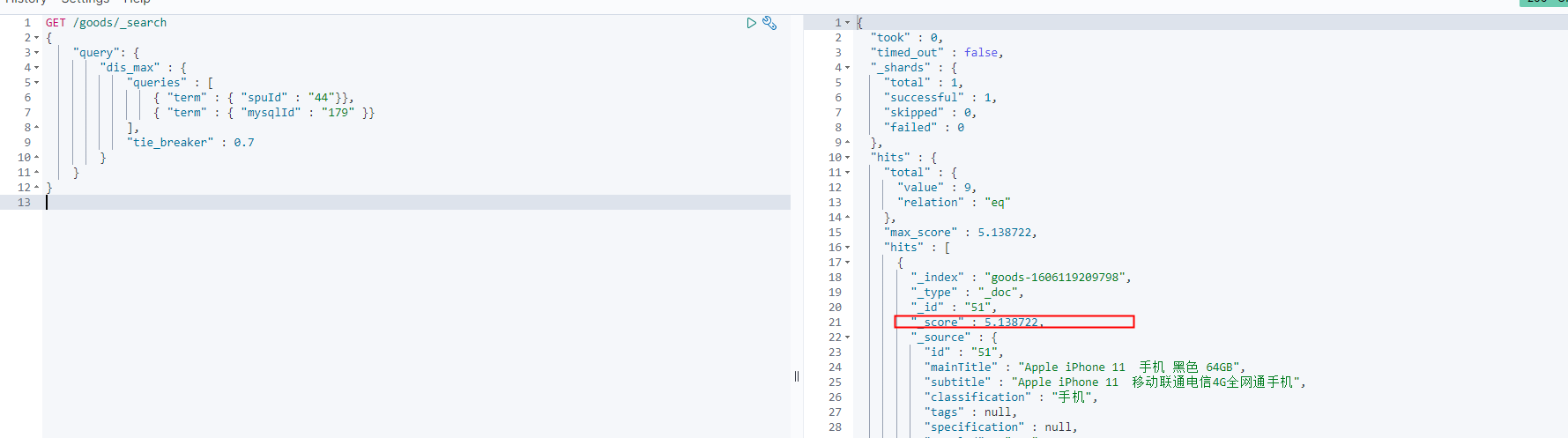Collapse inner "hits" array at line 16
This screenshot has height=438, width=1568.
point(848,248)
